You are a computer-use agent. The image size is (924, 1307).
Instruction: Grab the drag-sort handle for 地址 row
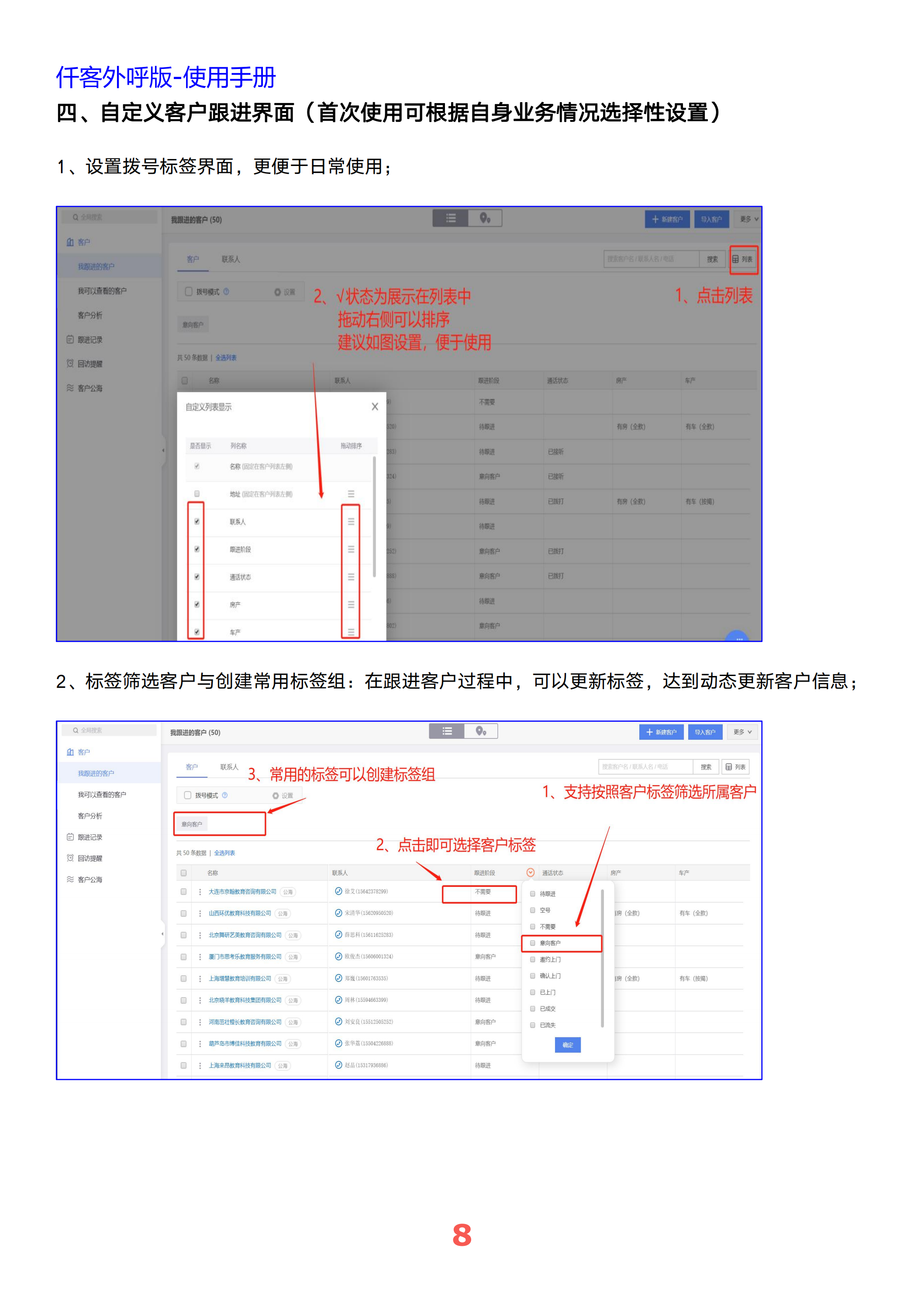351,493
